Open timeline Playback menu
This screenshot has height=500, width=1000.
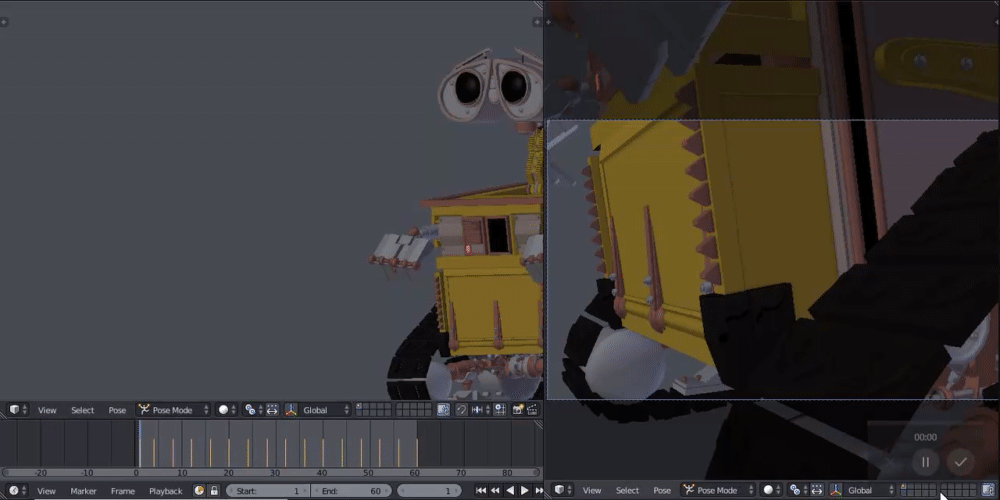tap(165, 491)
